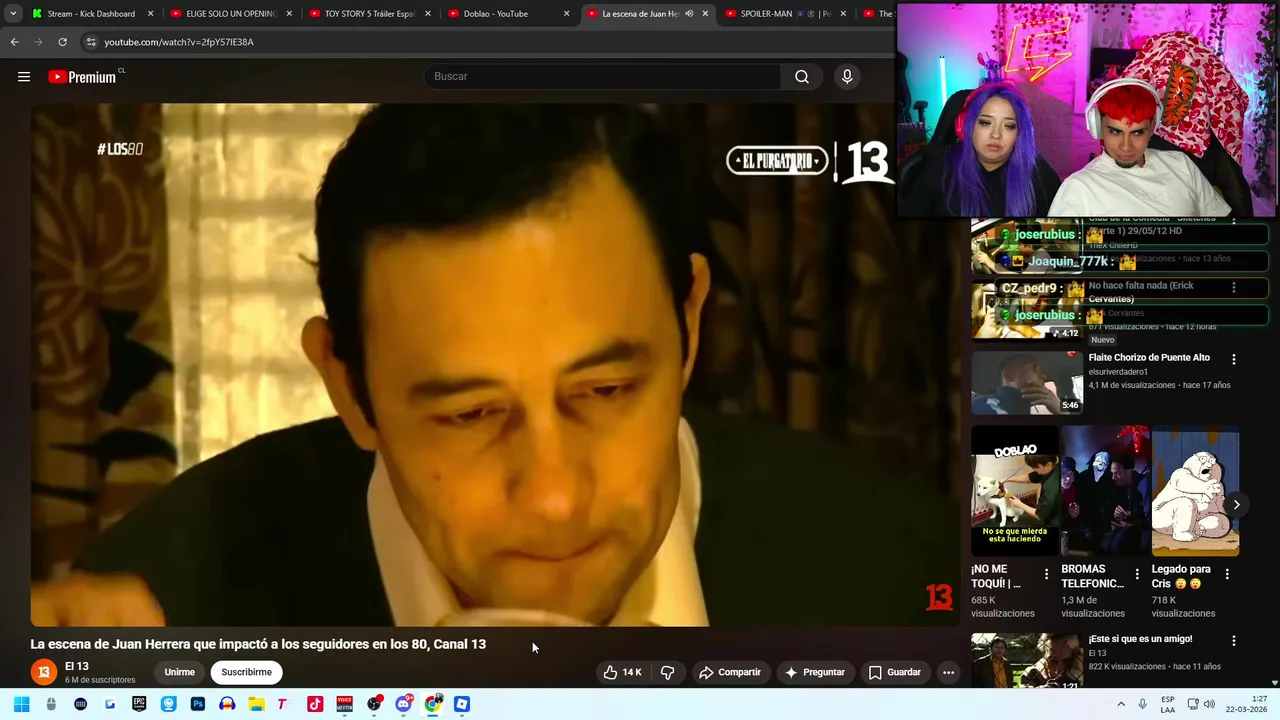
Task: Reload the page with the refresh icon
Action: coord(62,42)
